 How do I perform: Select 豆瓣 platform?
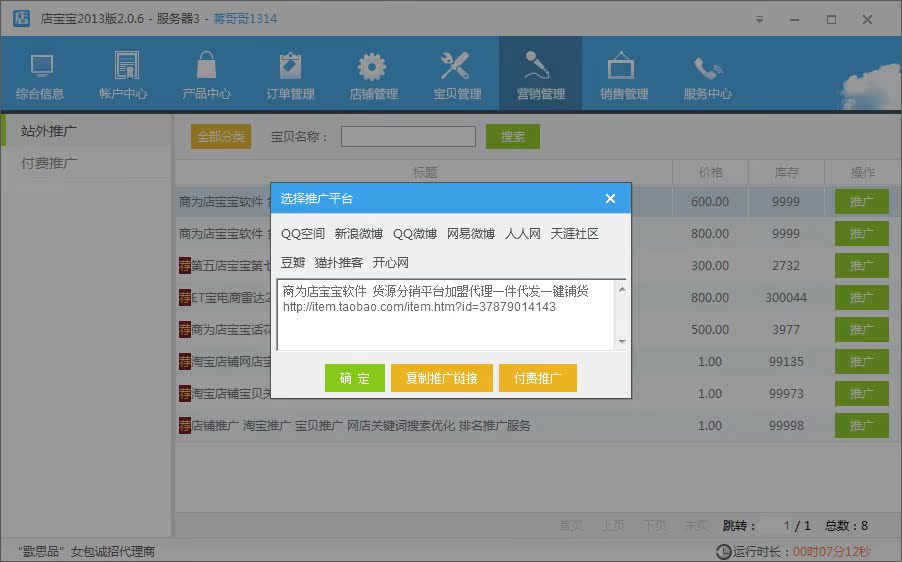[293, 262]
